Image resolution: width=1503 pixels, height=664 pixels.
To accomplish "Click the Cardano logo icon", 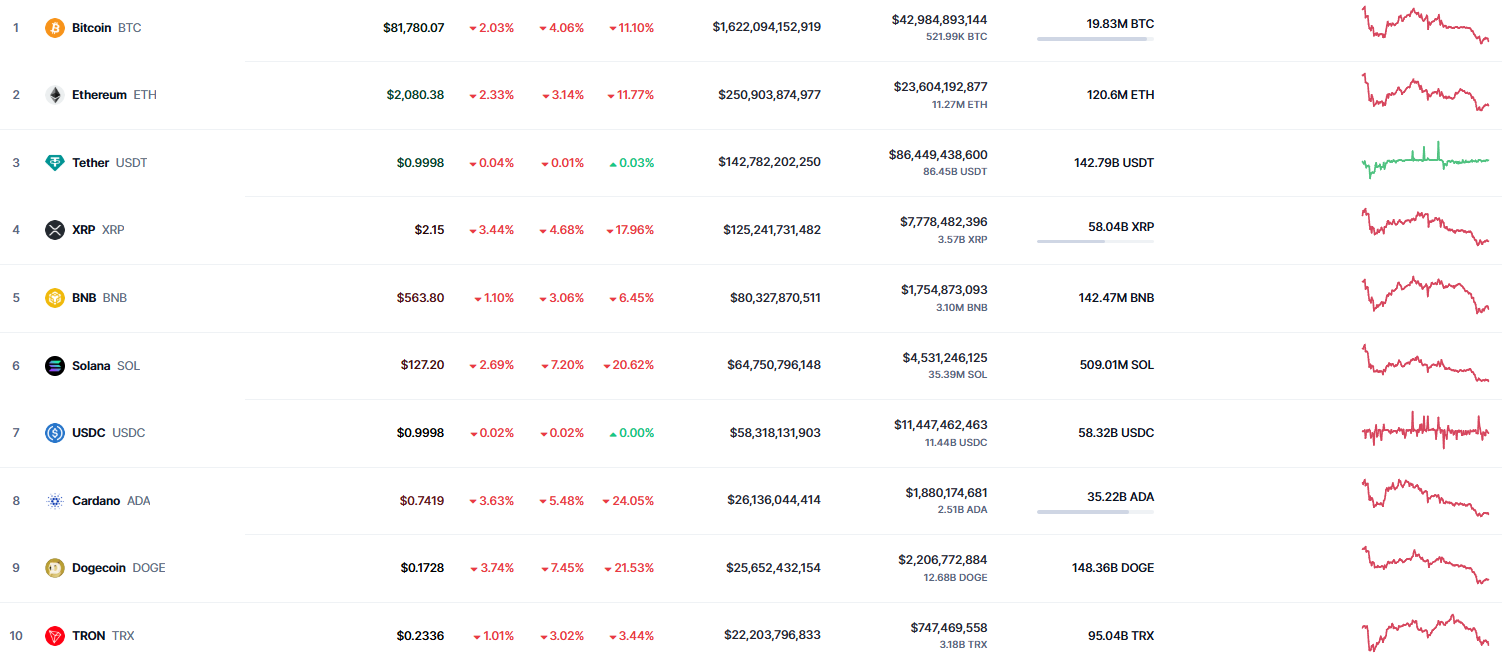I will click(55, 501).
